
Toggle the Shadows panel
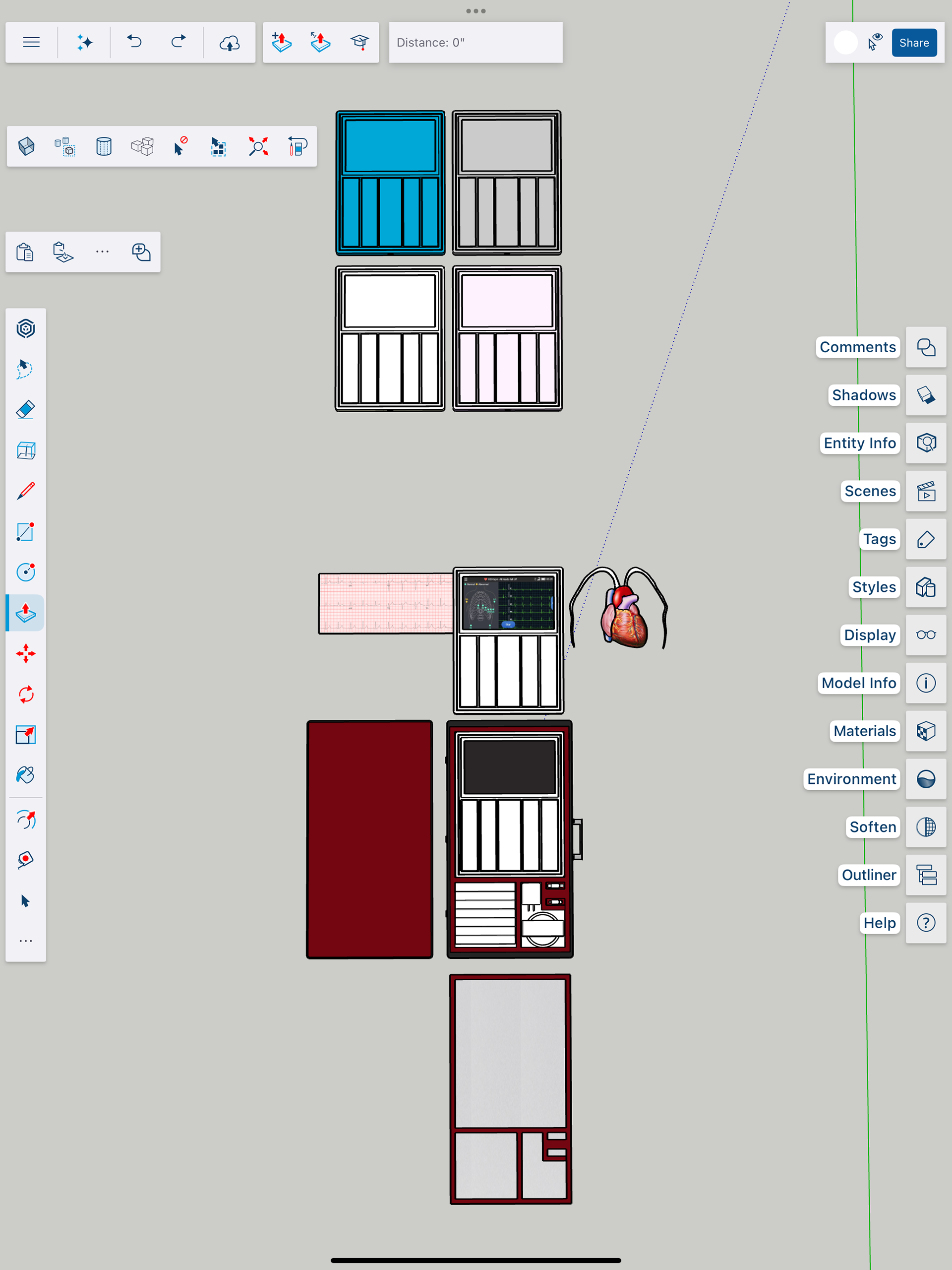(926, 395)
